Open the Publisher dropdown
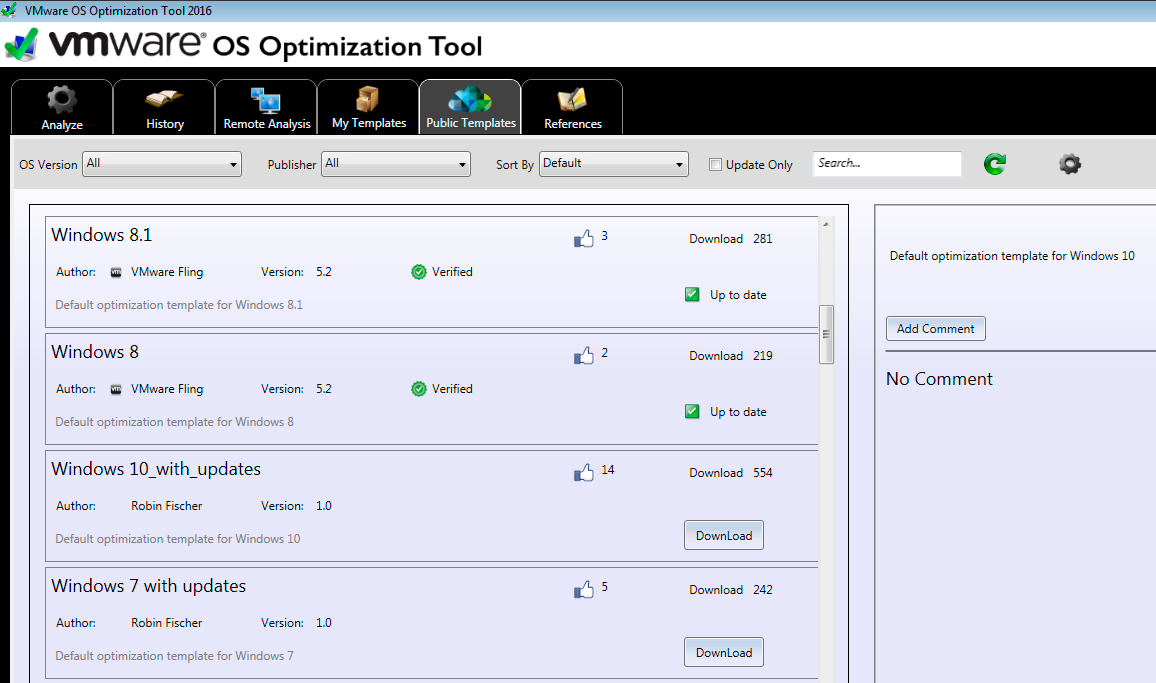Image resolution: width=1156 pixels, height=683 pixels. pyautogui.click(x=395, y=164)
